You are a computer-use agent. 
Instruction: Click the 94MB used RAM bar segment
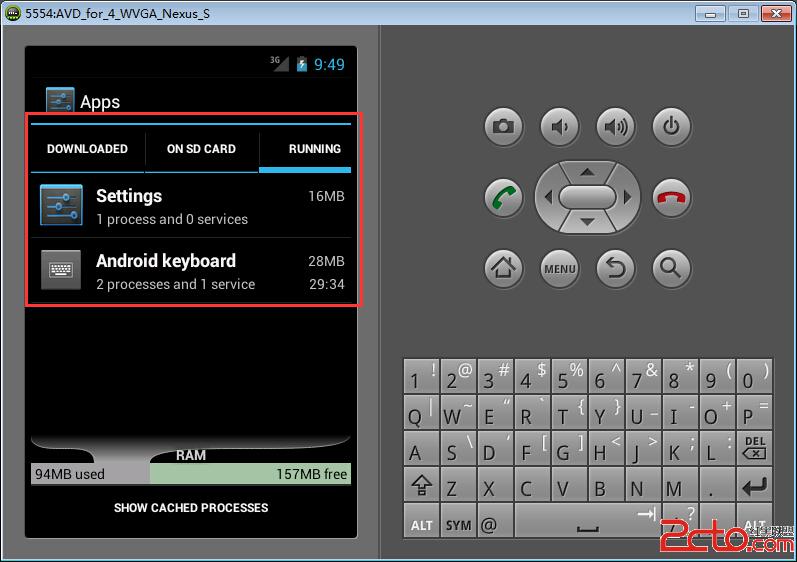click(x=90, y=474)
